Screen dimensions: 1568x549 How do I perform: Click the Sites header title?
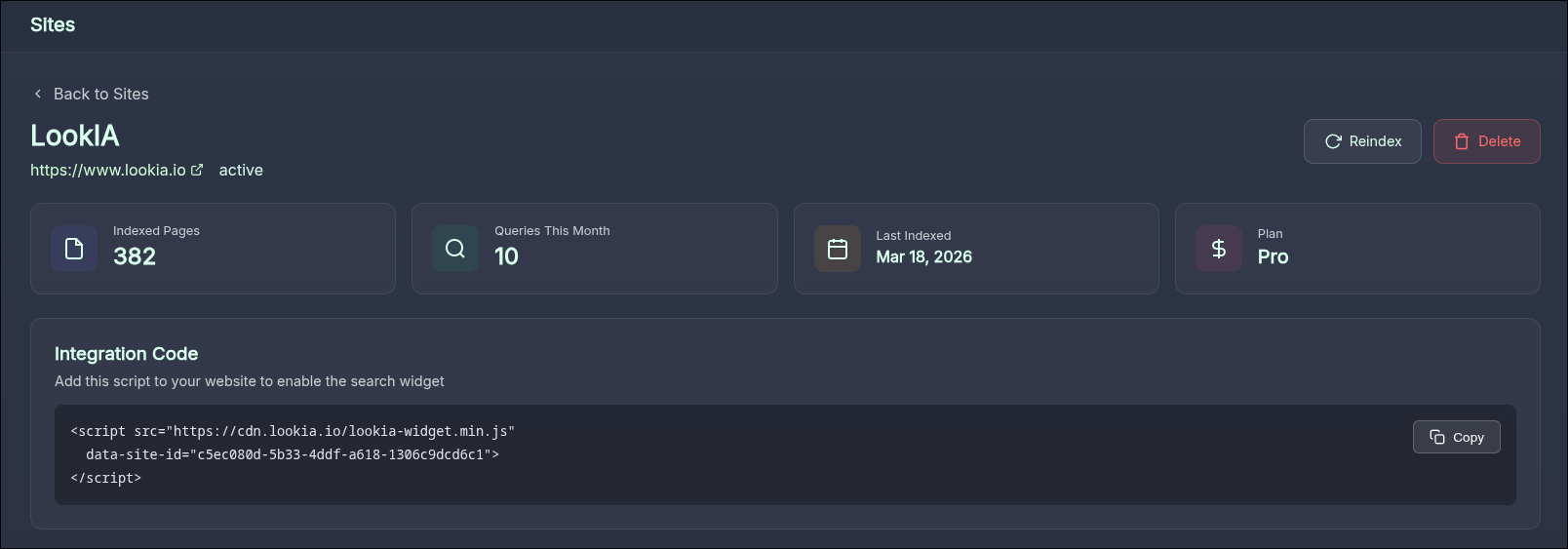(53, 25)
